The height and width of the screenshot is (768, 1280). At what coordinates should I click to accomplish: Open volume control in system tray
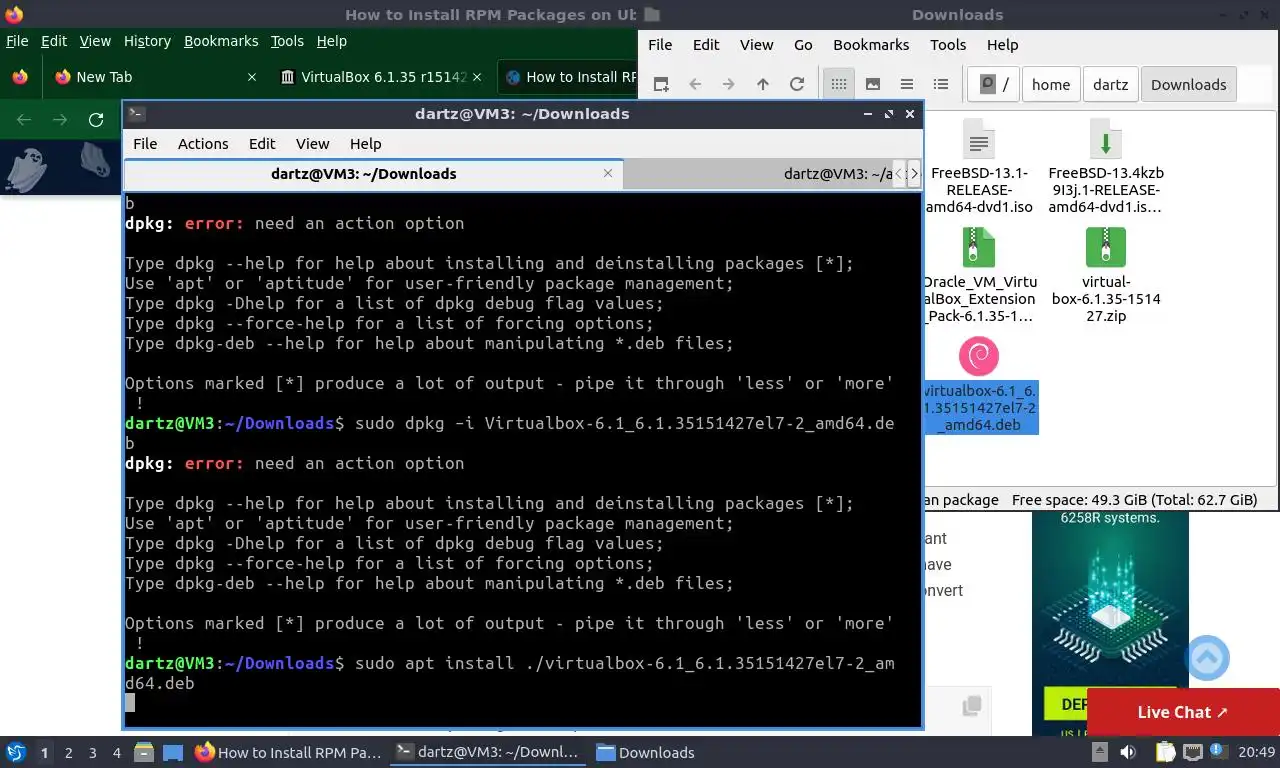click(x=1128, y=752)
